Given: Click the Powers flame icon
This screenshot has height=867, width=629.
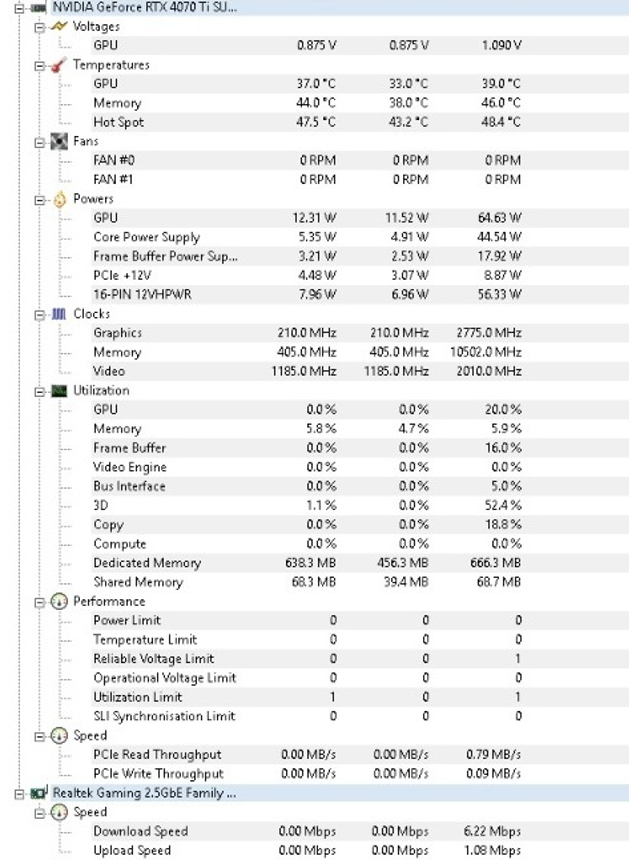Looking at the screenshot, I should (59, 199).
